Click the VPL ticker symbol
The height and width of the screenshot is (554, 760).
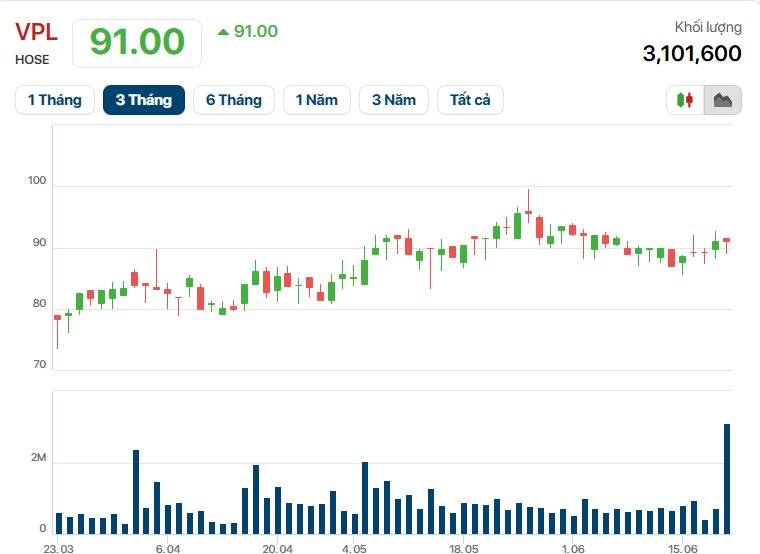(x=36, y=32)
